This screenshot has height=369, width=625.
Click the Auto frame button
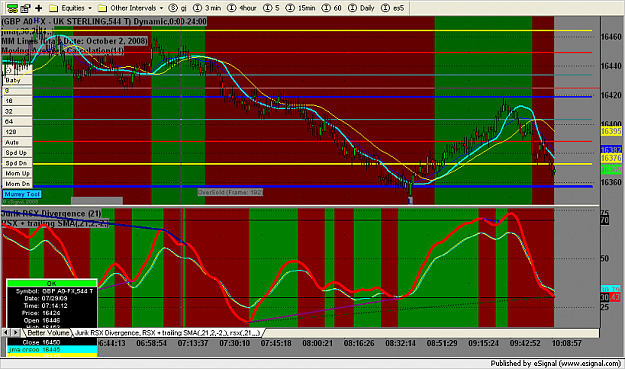click(18, 142)
